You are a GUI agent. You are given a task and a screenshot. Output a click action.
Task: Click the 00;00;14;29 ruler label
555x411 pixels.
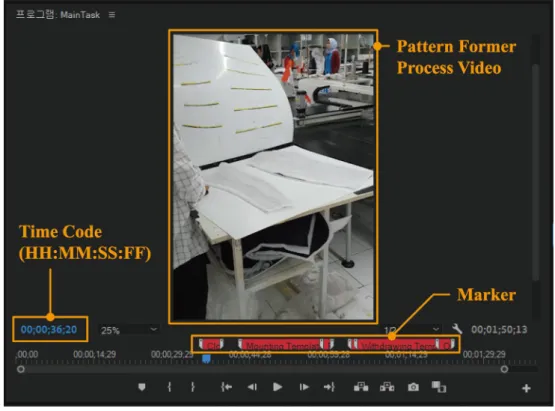coord(95,354)
